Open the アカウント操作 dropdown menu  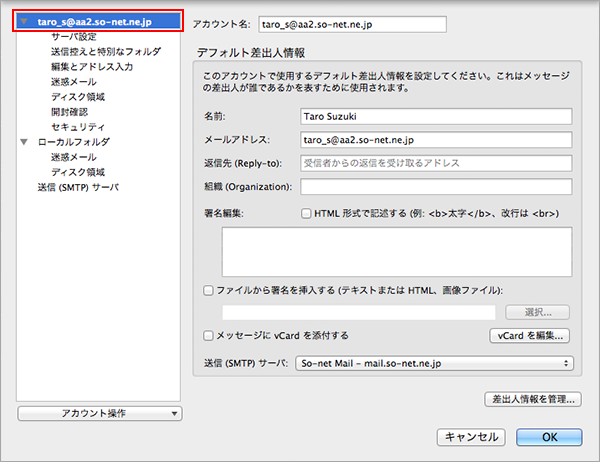pos(100,412)
